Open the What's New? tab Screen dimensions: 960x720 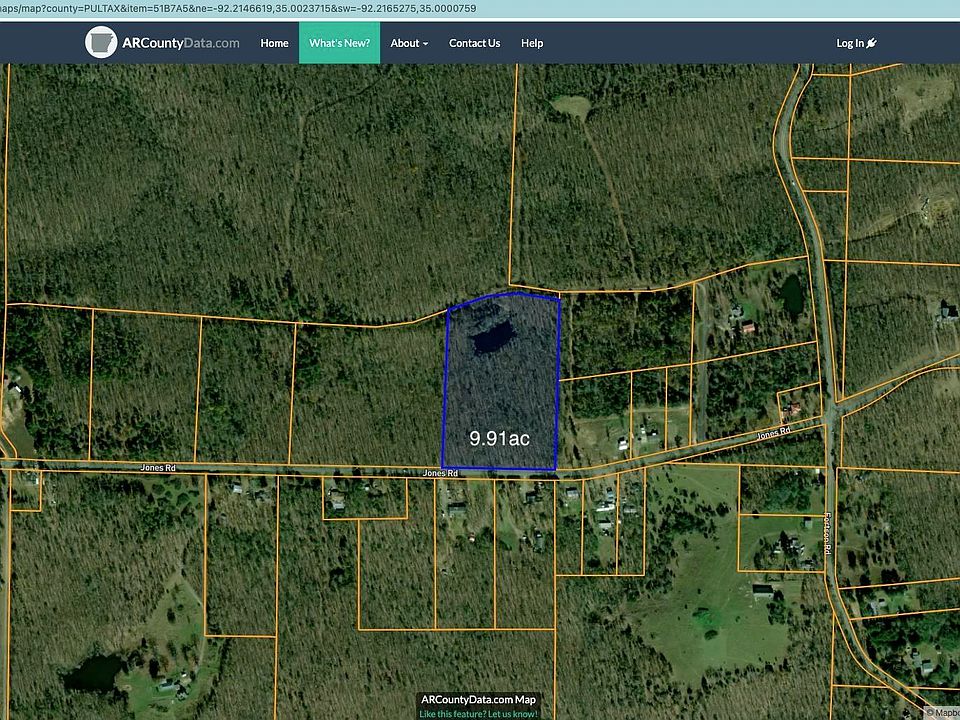click(x=339, y=43)
